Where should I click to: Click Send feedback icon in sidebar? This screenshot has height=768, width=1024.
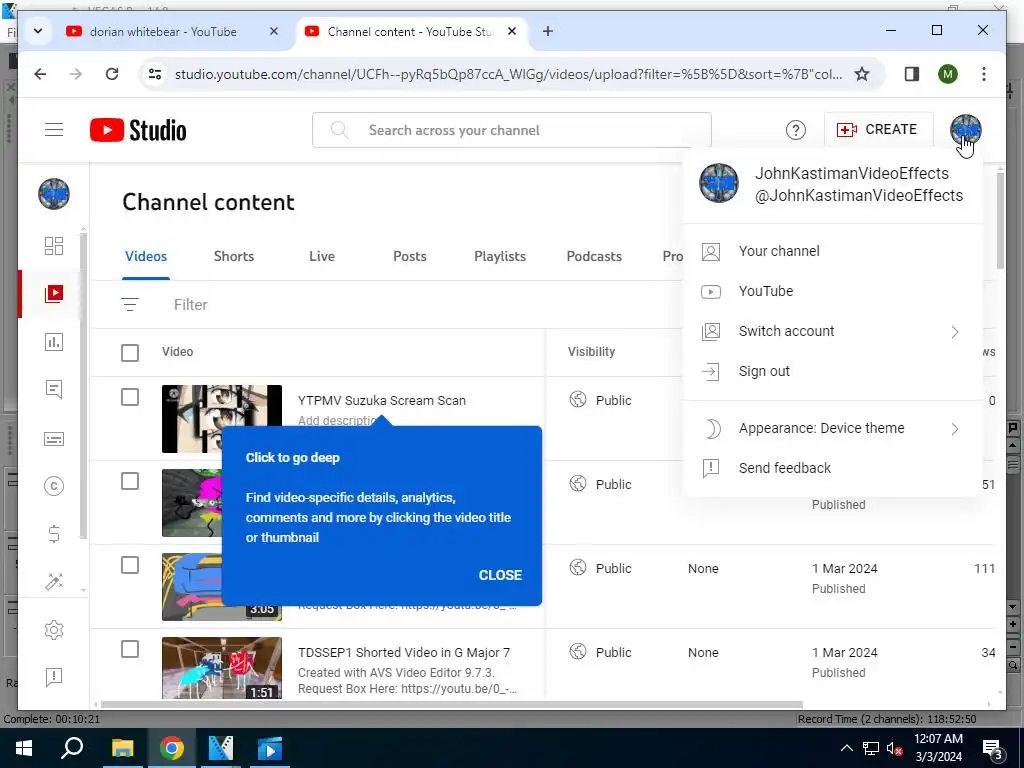coord(54,677)
